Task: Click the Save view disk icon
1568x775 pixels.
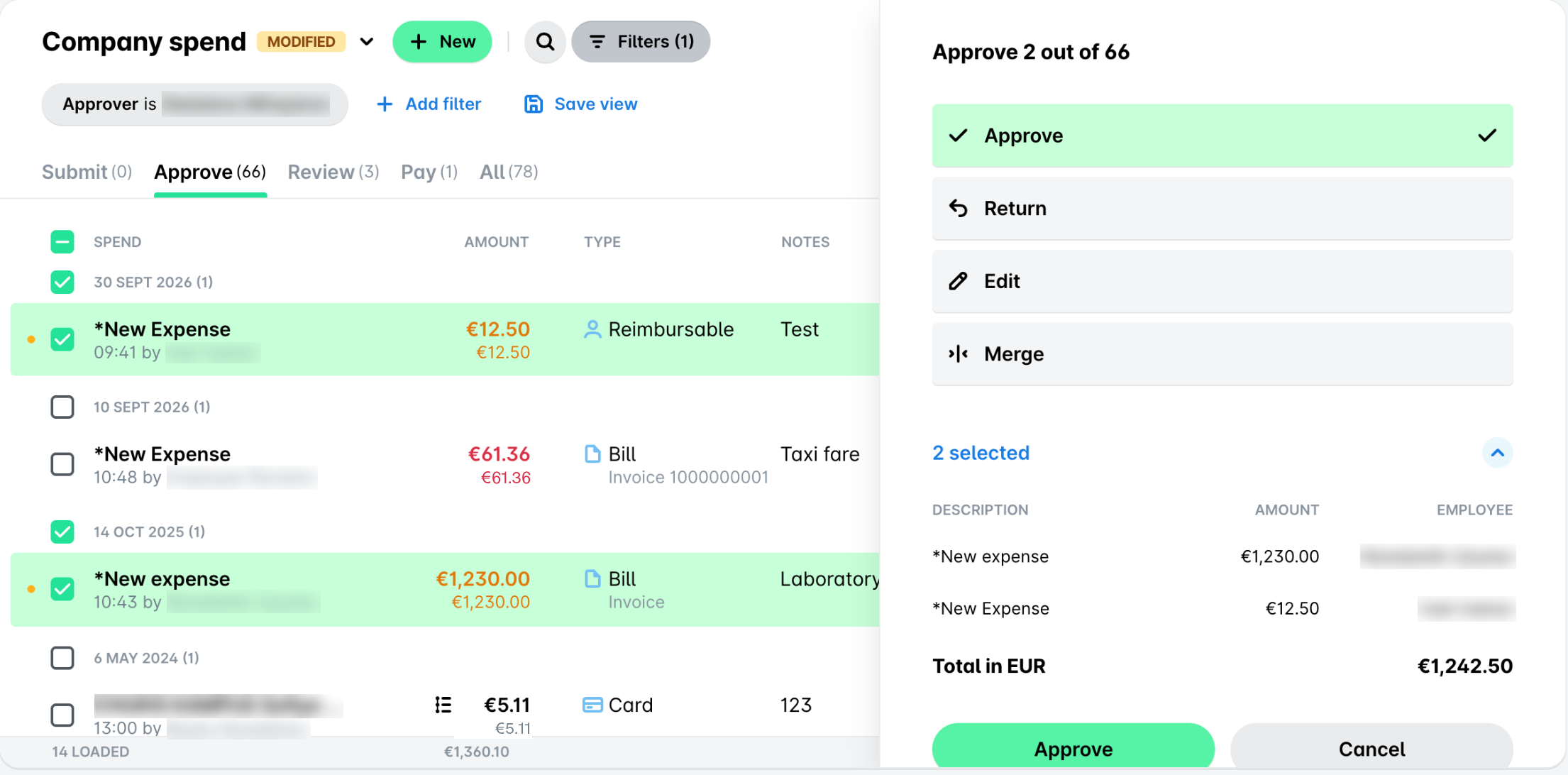Action: pos(534,104)
